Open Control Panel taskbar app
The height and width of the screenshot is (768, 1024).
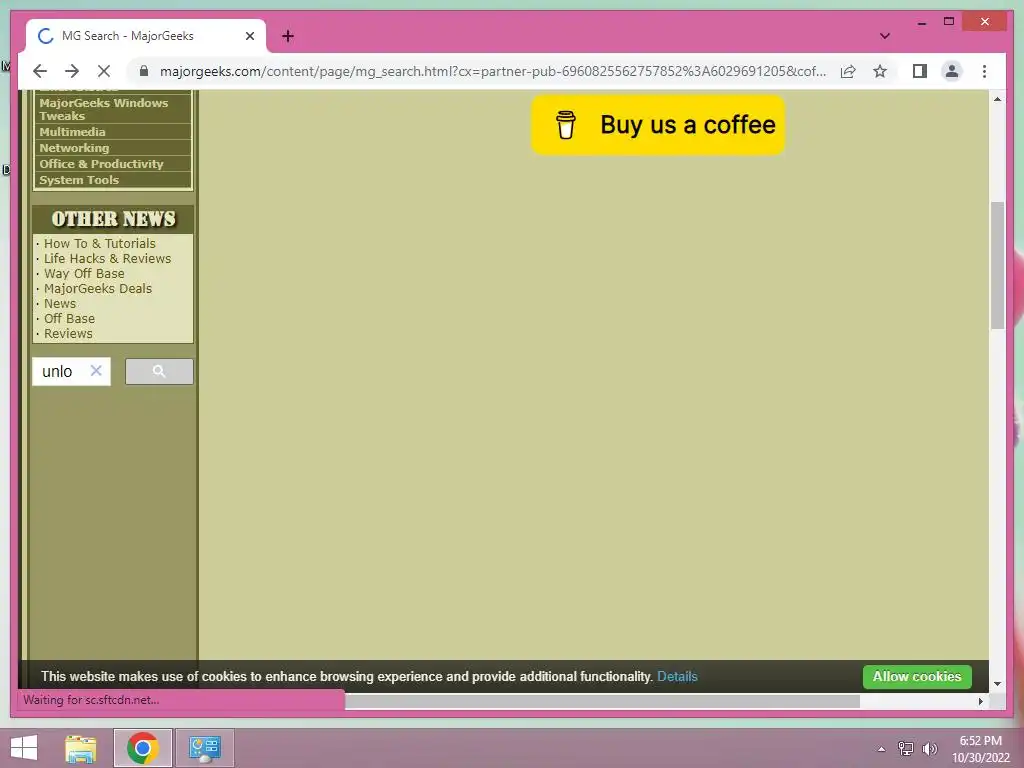click(204, 748)
